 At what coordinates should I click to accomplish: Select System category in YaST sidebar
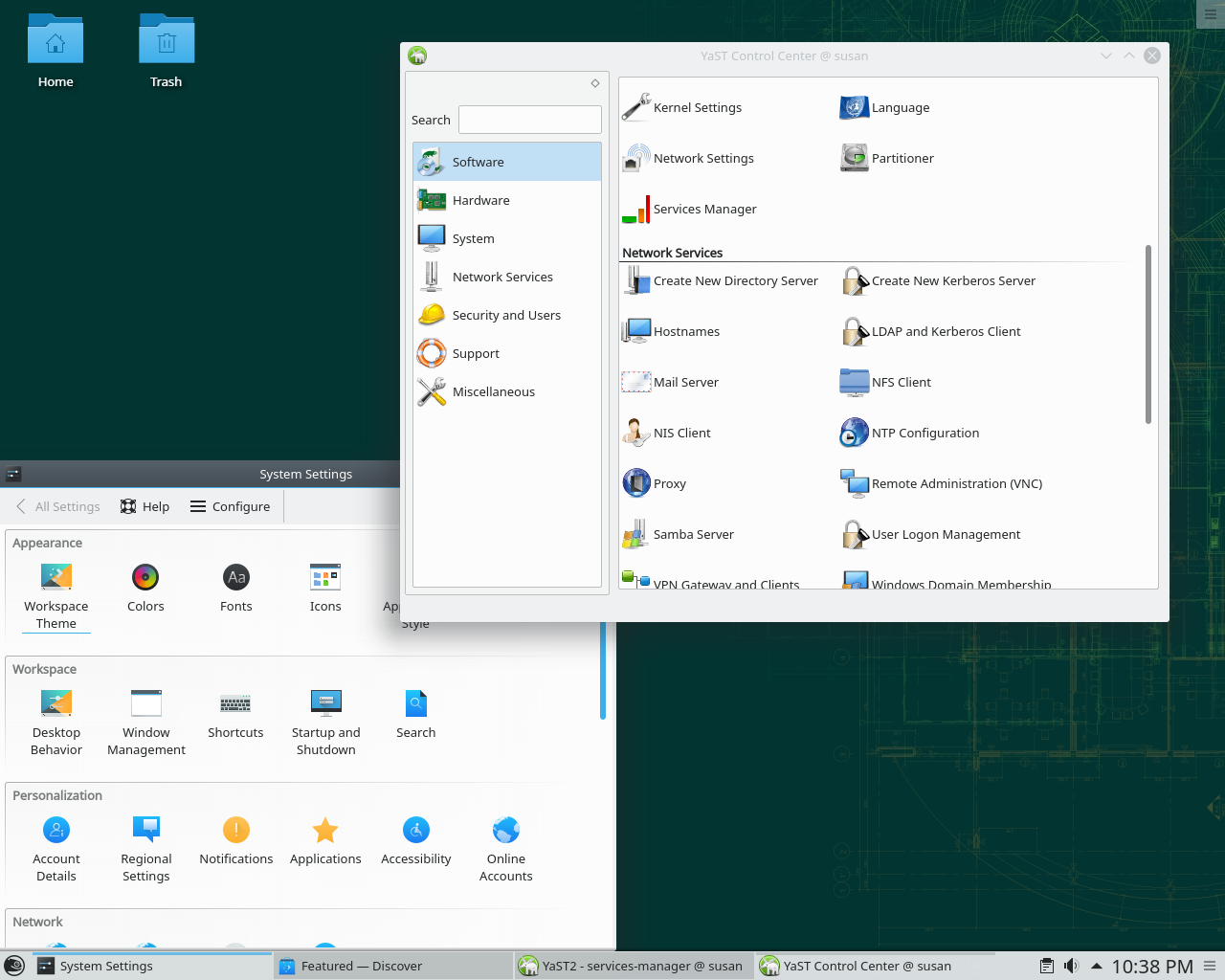coord(507,238)
